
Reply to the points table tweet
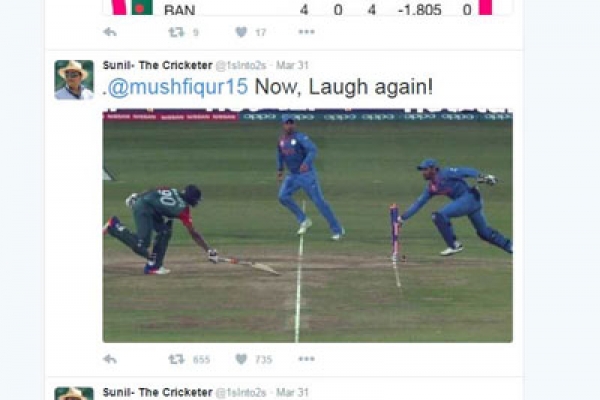[110, 32]
